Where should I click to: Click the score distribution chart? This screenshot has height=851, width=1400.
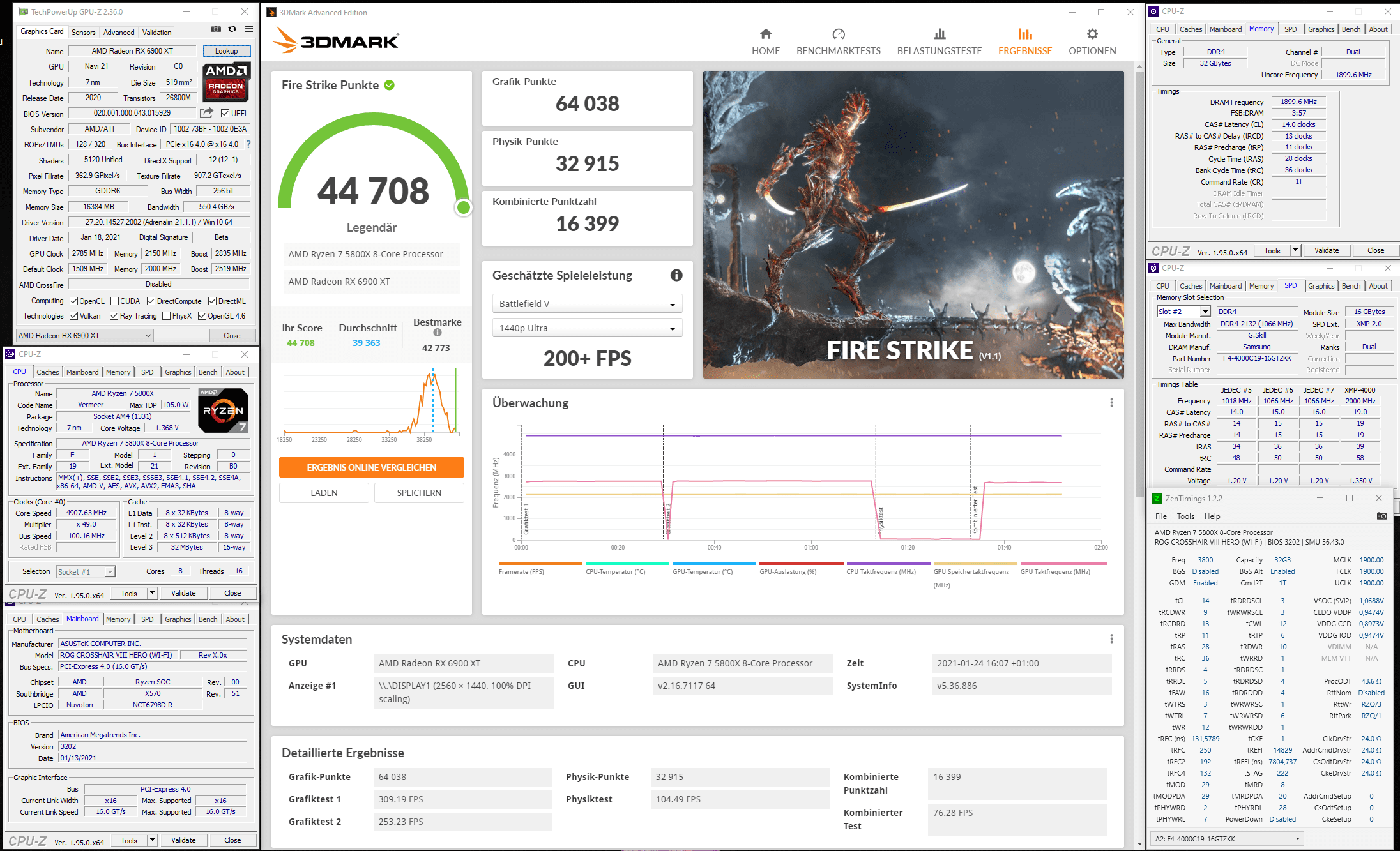pyautogui.click(x=370, y=403)
